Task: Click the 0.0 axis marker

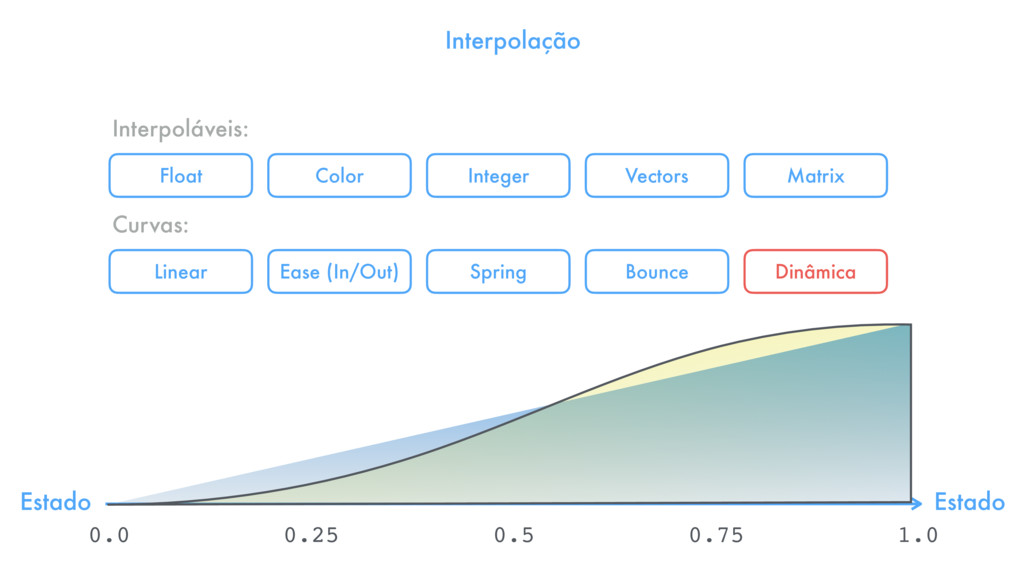Action: pos(109,536)
